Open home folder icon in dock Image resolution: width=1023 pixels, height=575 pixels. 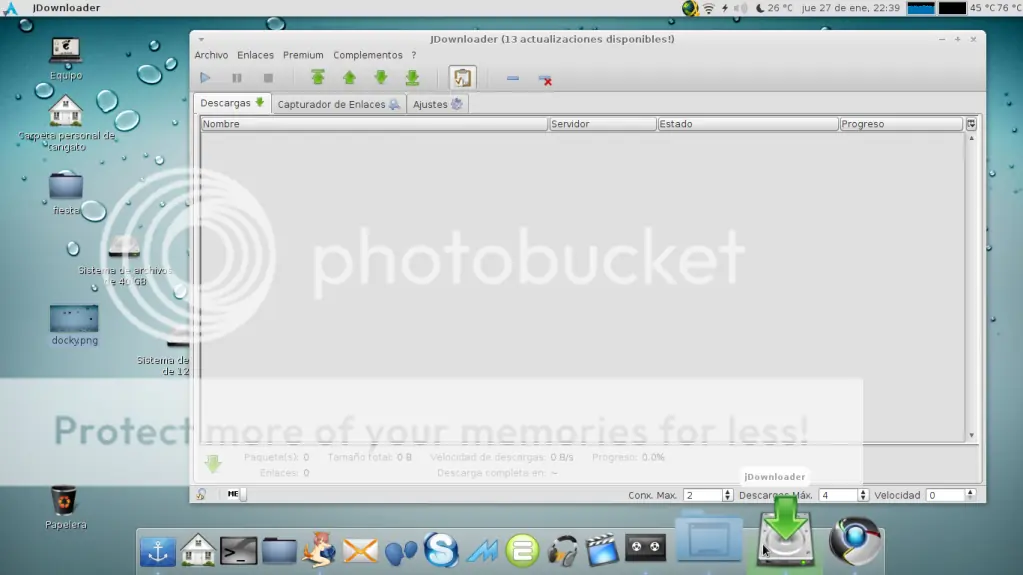click(198, 550)
